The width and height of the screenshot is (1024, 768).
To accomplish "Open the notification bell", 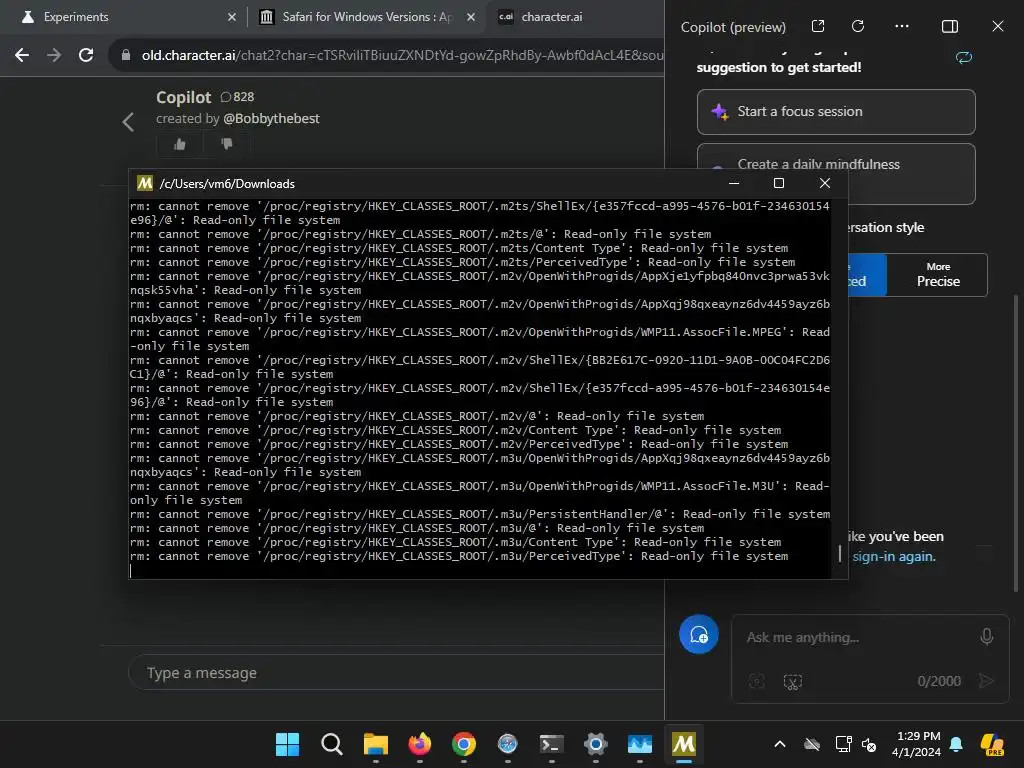I will tap(956, 744).
